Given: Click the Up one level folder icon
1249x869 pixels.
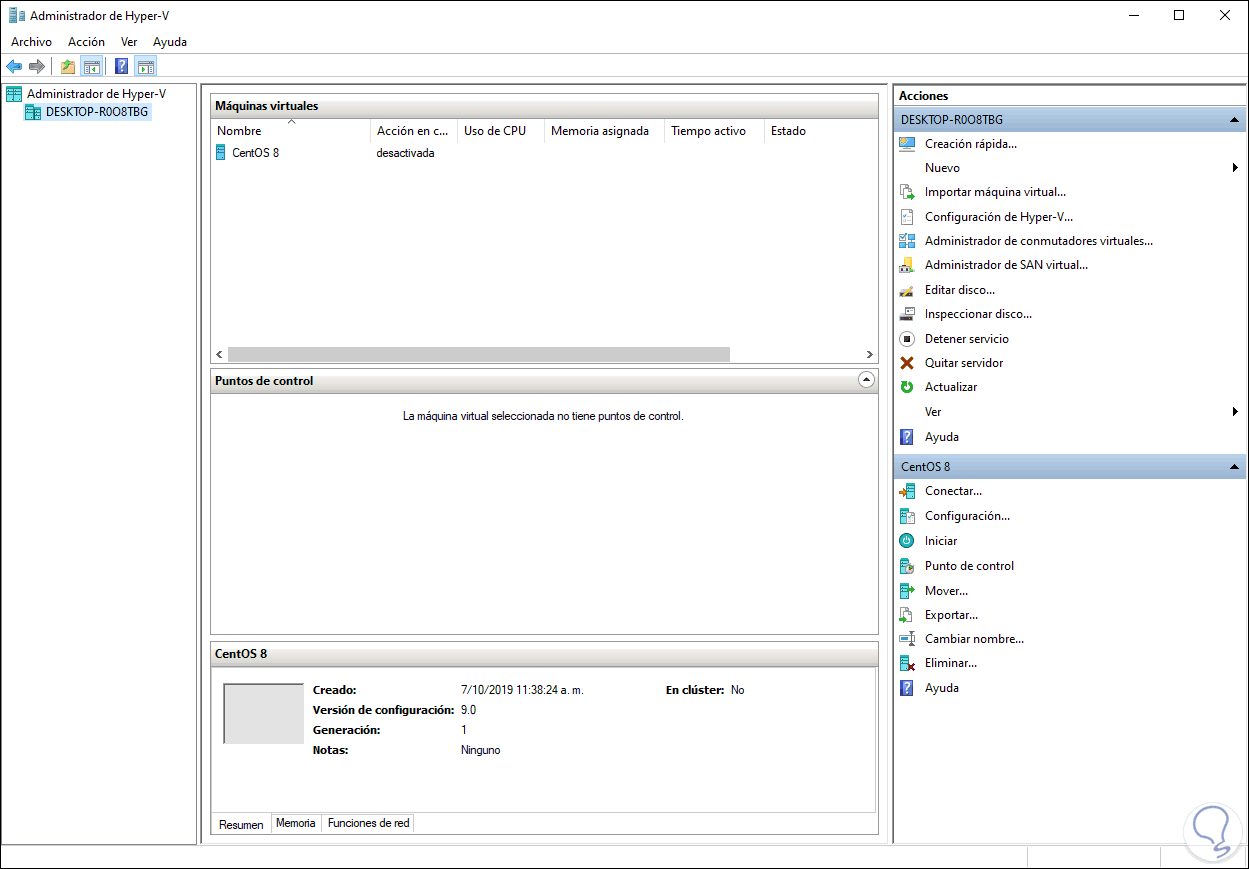Looking at the screenshot, I should [x=68, y=67].
